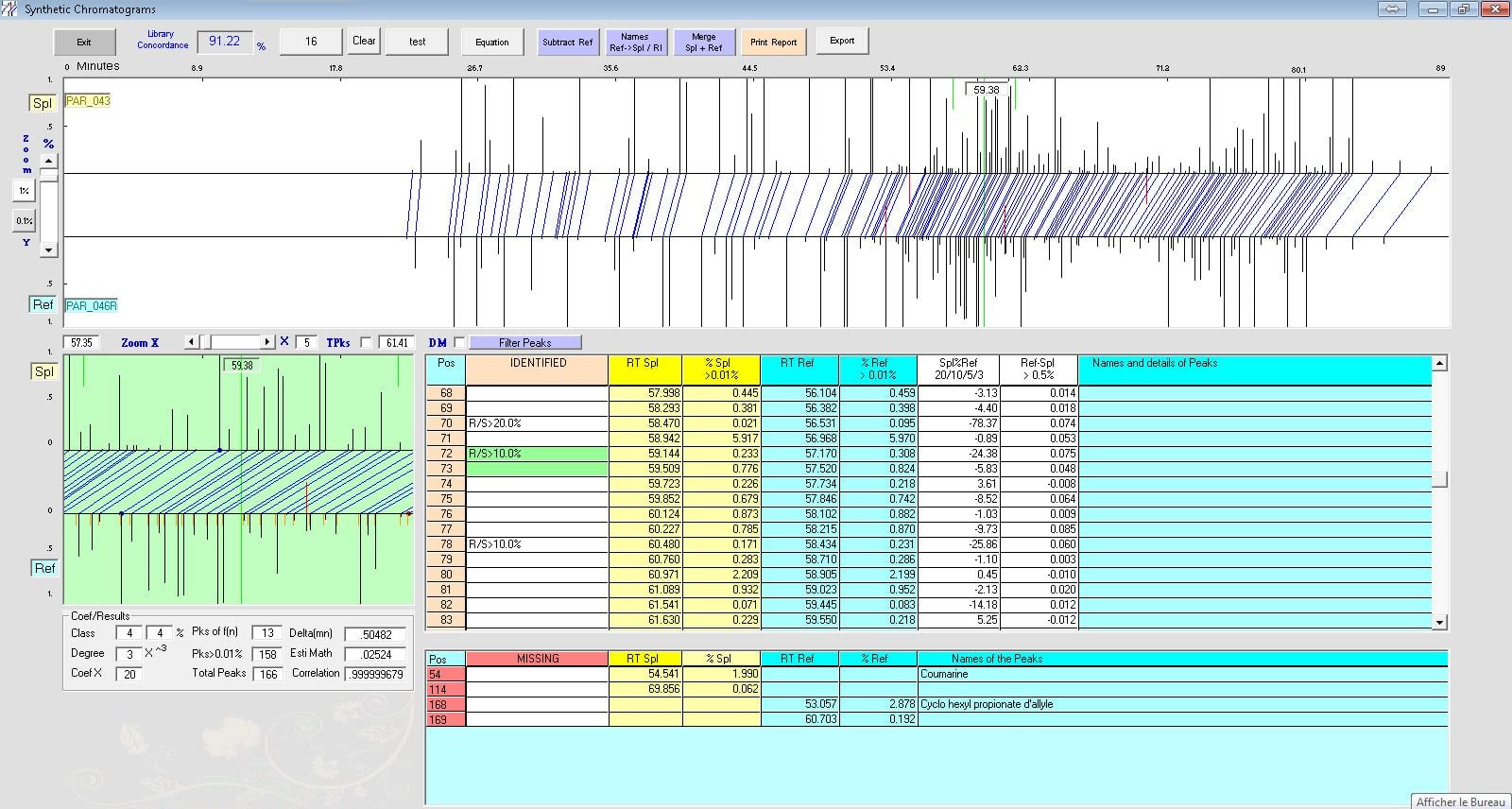Toggle the TPks checkbox

(x=367, y=343)
